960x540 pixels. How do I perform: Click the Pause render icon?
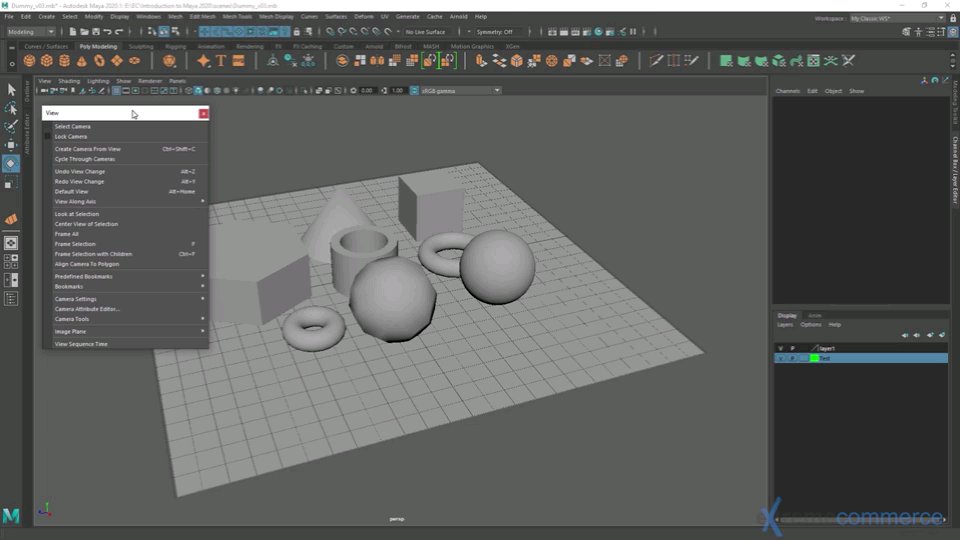(633, 32)
